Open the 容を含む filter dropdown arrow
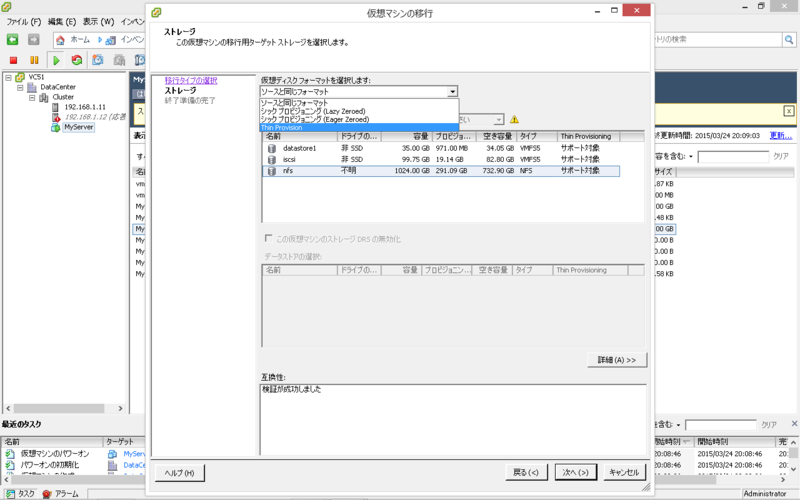This screenshot has height=500, width=800. coord(691,157)
